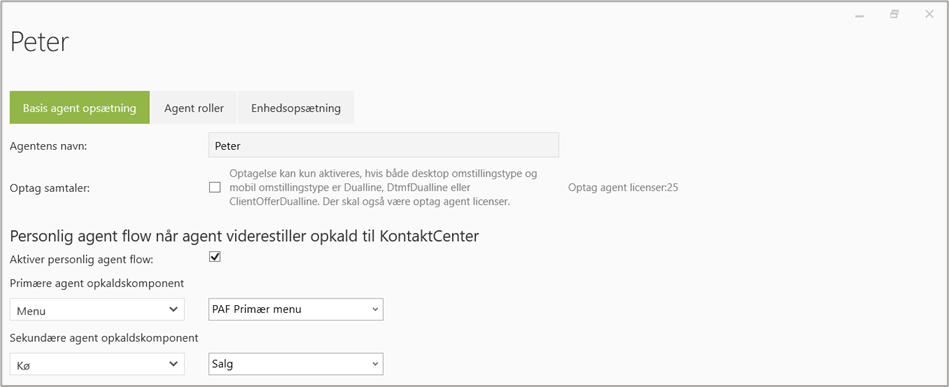
Task: Open the secondary component type dropdown showing Kø
Action: [97, 363]
